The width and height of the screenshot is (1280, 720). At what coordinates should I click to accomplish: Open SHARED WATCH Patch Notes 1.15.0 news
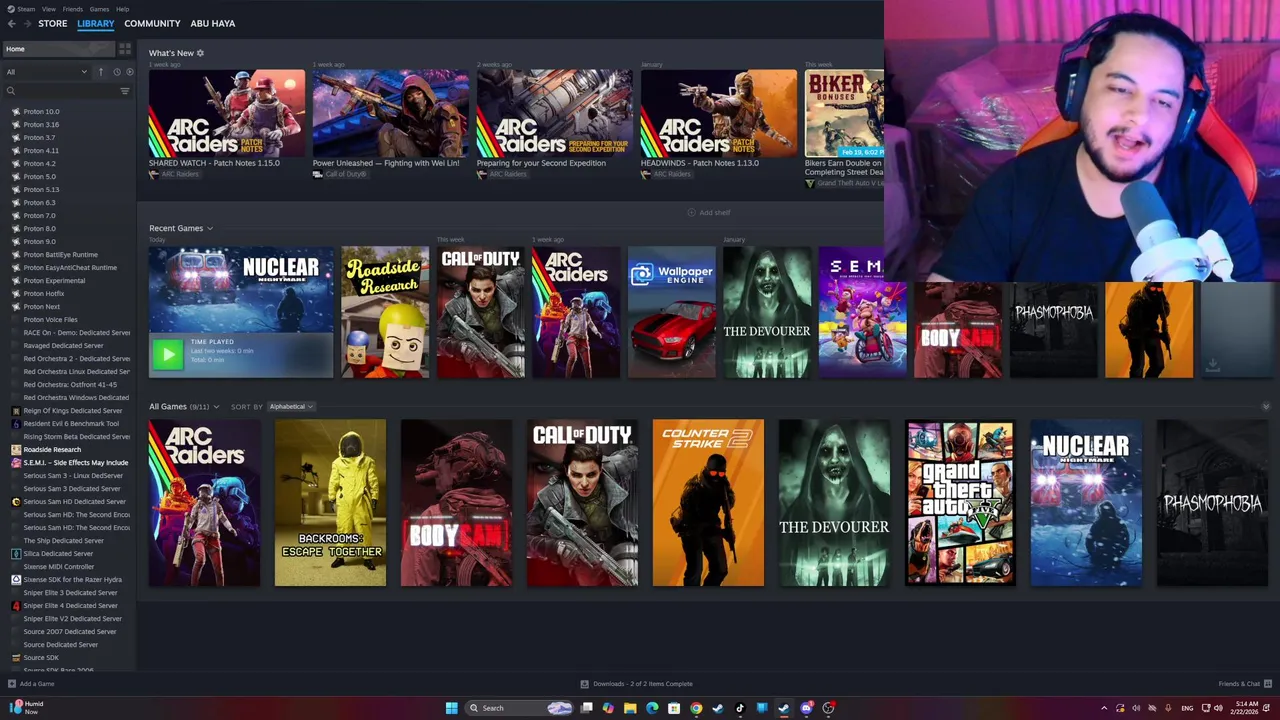227,113
